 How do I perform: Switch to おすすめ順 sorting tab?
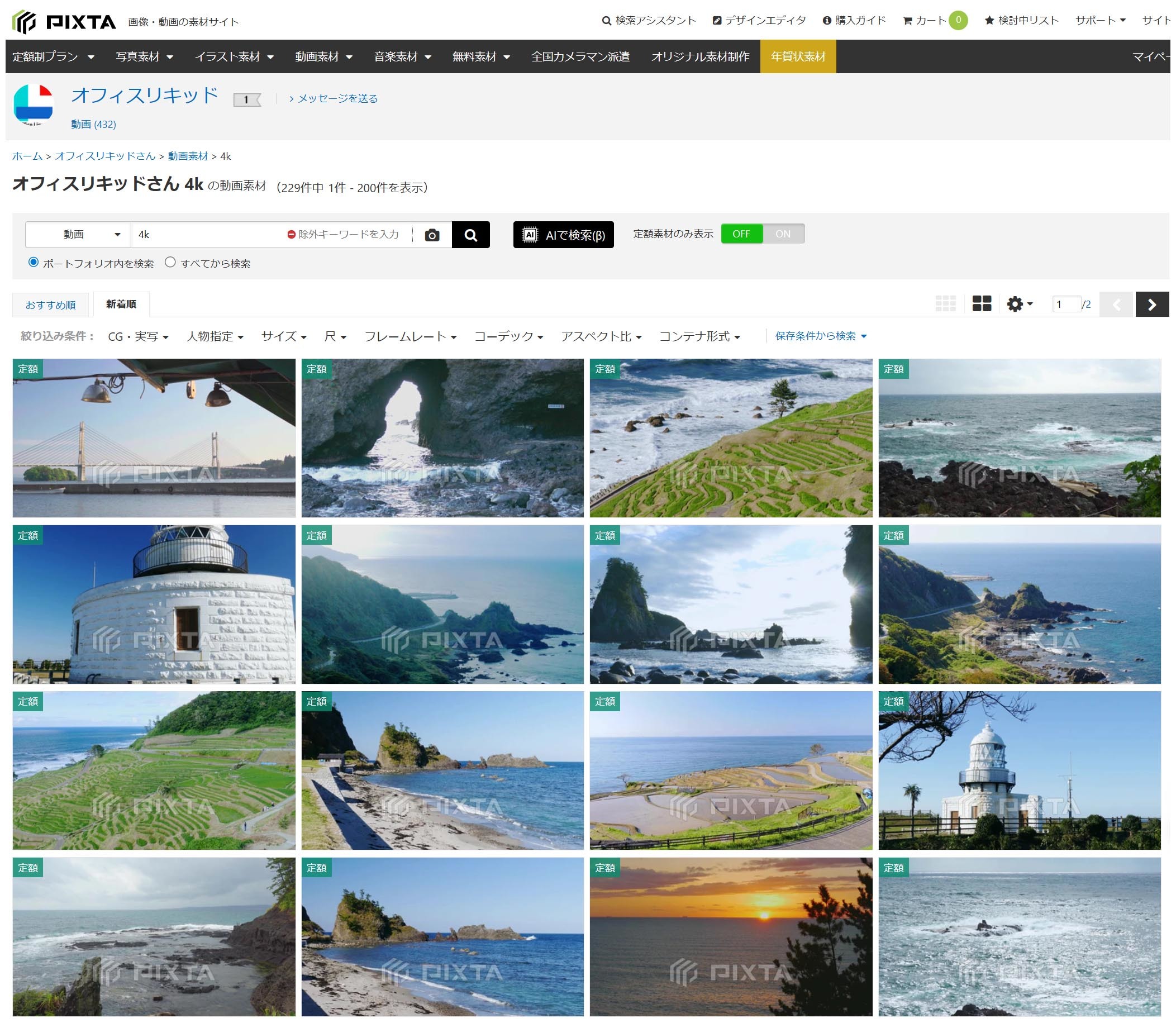51,305
